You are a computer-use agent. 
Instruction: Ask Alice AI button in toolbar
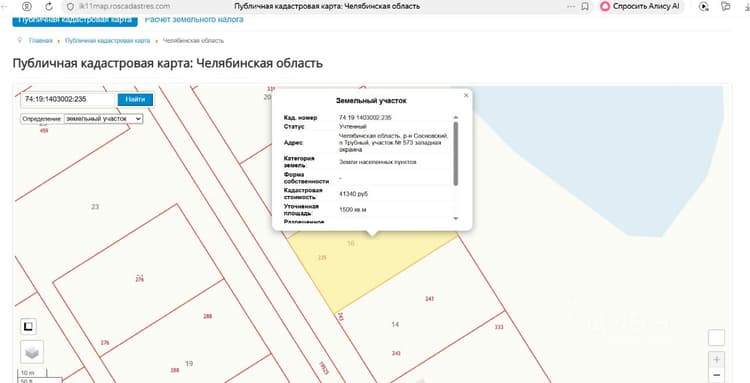pyautogui.click(x=641, y=6)
